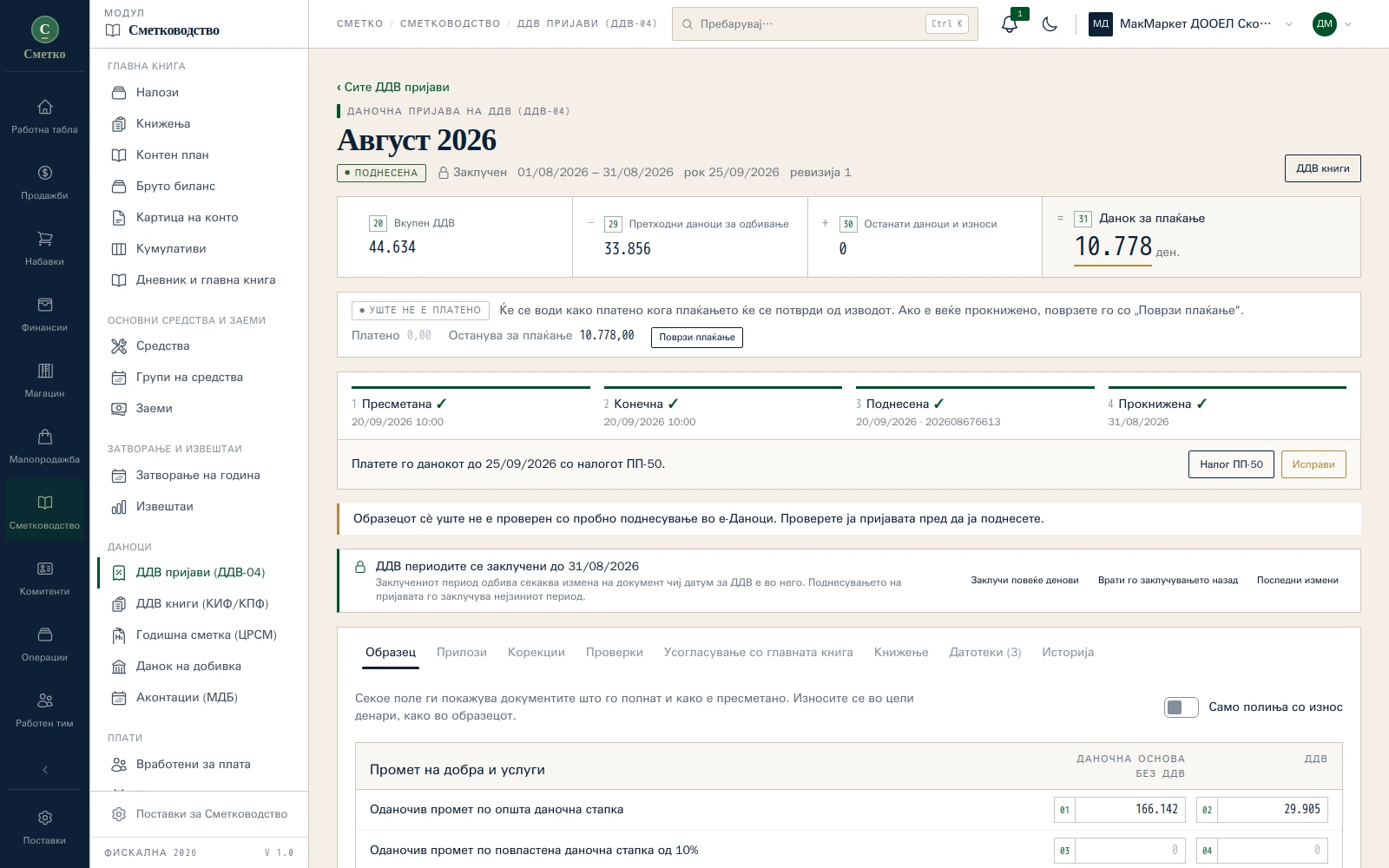1389x868 pixels.
Task: Go to Работна табла in the rail
Action: click(x=44, y=116)
